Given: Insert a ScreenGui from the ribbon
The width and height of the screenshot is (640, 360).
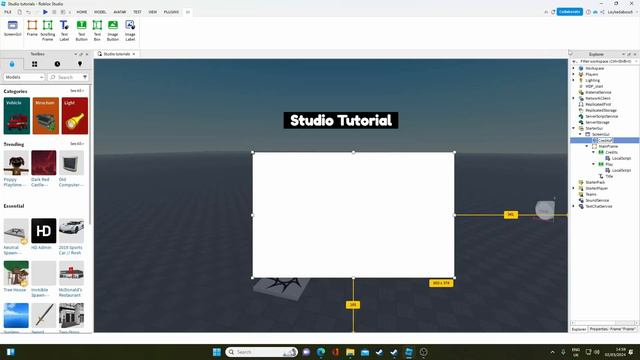Looking at the screenshot, I should pos(13,29).
